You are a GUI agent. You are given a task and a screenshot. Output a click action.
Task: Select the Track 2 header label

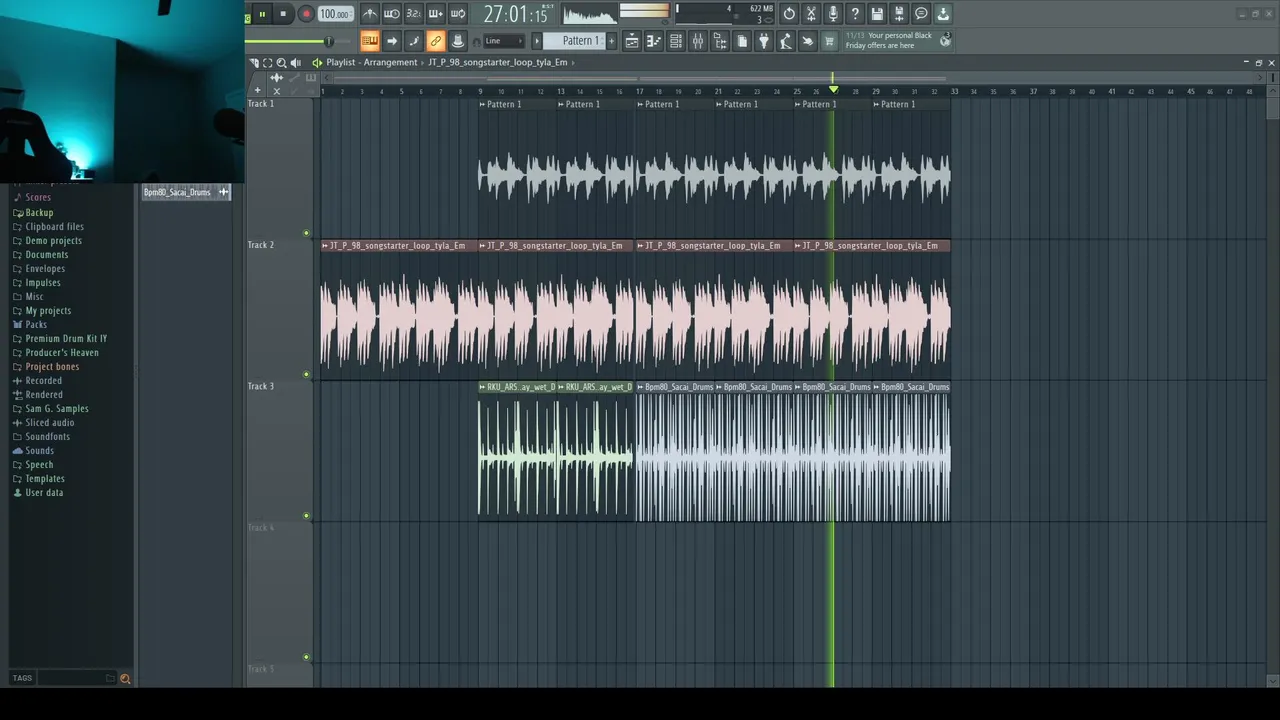[x=261, y=245]
